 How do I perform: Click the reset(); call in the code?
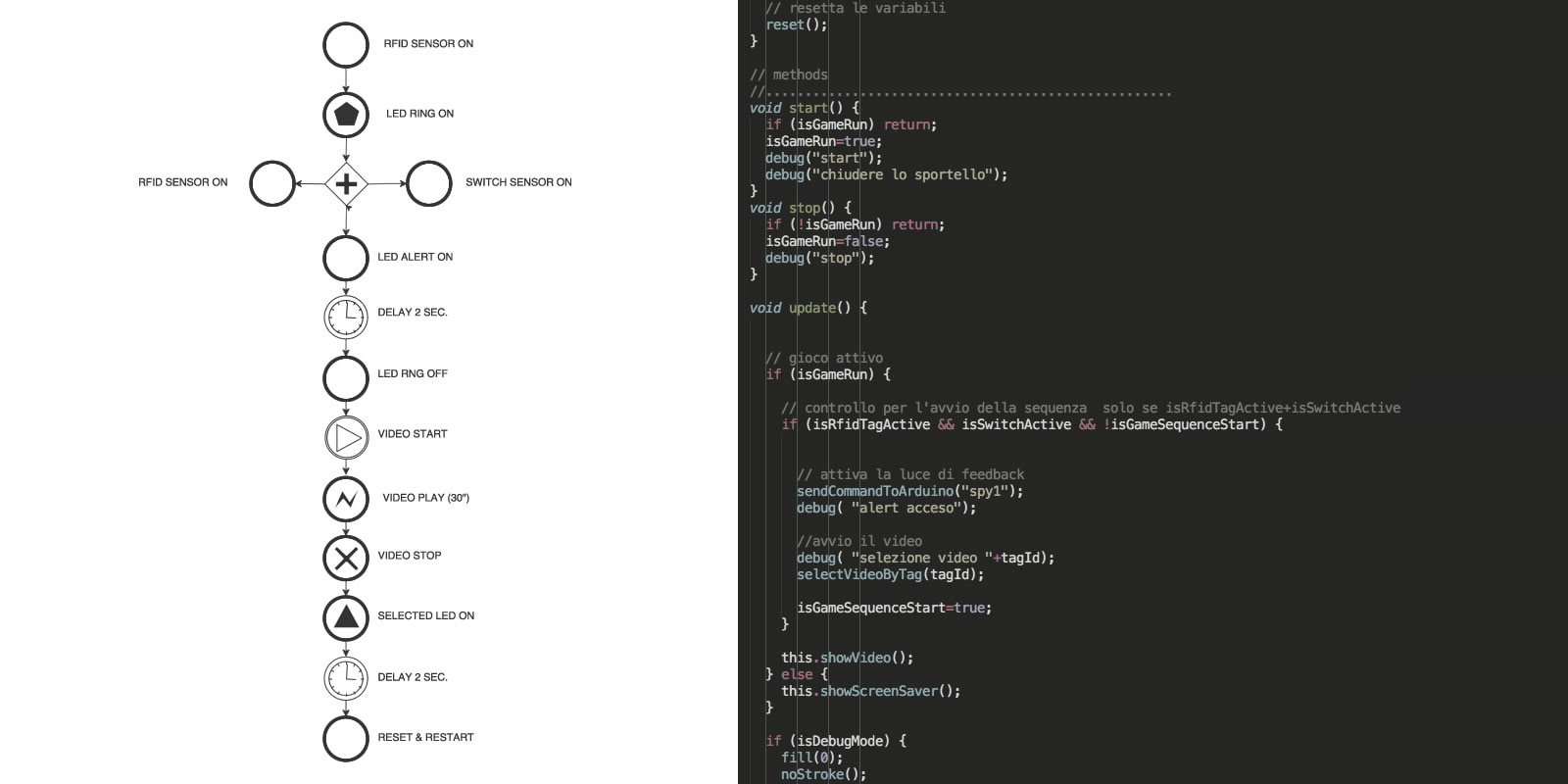pyautogui.click(x=797, y=24)
